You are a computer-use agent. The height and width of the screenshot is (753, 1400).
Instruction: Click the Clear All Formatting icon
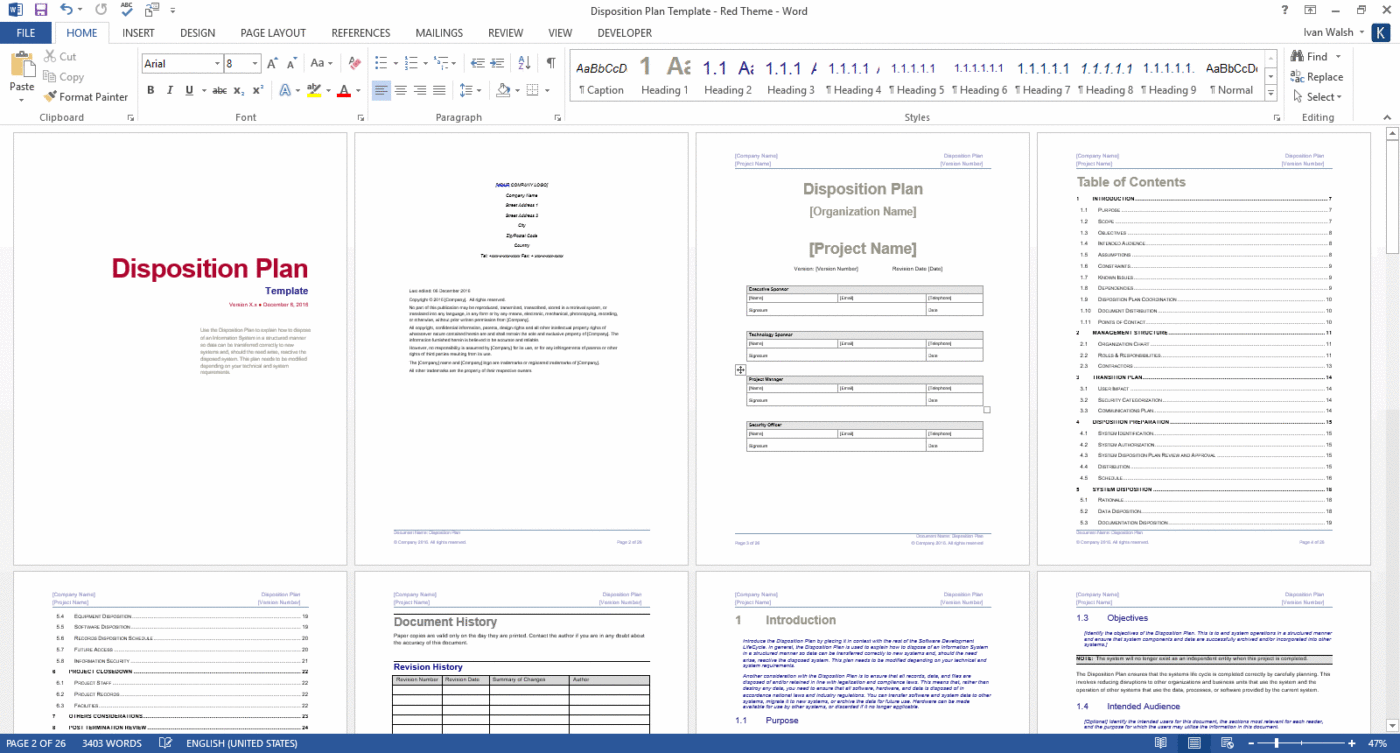pos(354,62)
